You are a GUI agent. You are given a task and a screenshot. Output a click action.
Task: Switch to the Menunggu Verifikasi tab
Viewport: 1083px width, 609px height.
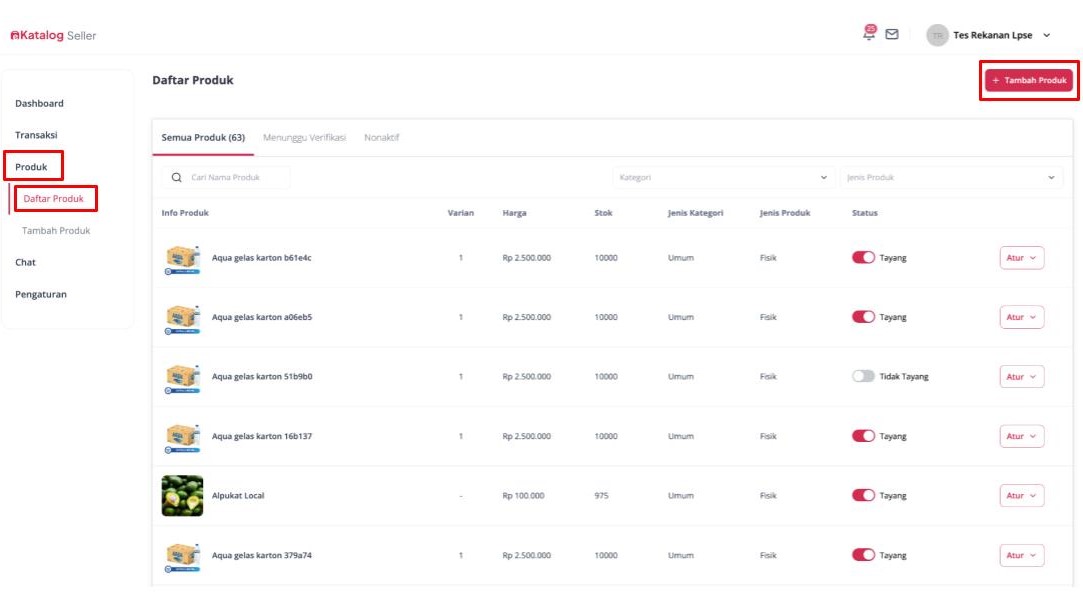click(x=304, y=138)
